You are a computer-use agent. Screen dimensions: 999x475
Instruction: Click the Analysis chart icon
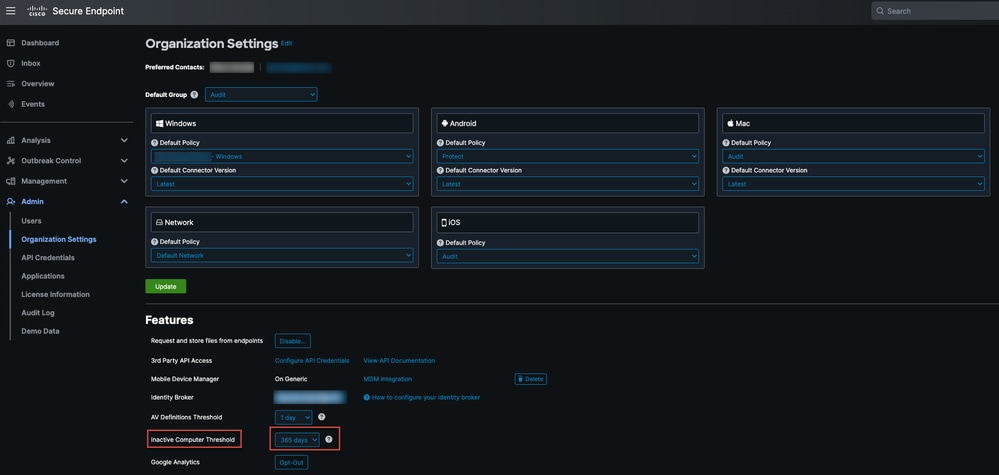coord(10,141)
